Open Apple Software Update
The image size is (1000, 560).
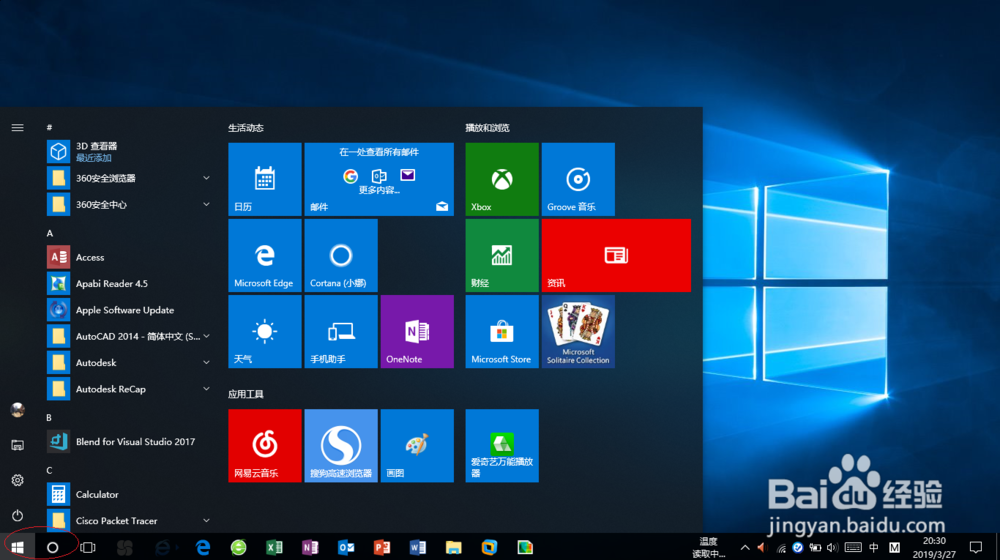(x=129, y=310)
